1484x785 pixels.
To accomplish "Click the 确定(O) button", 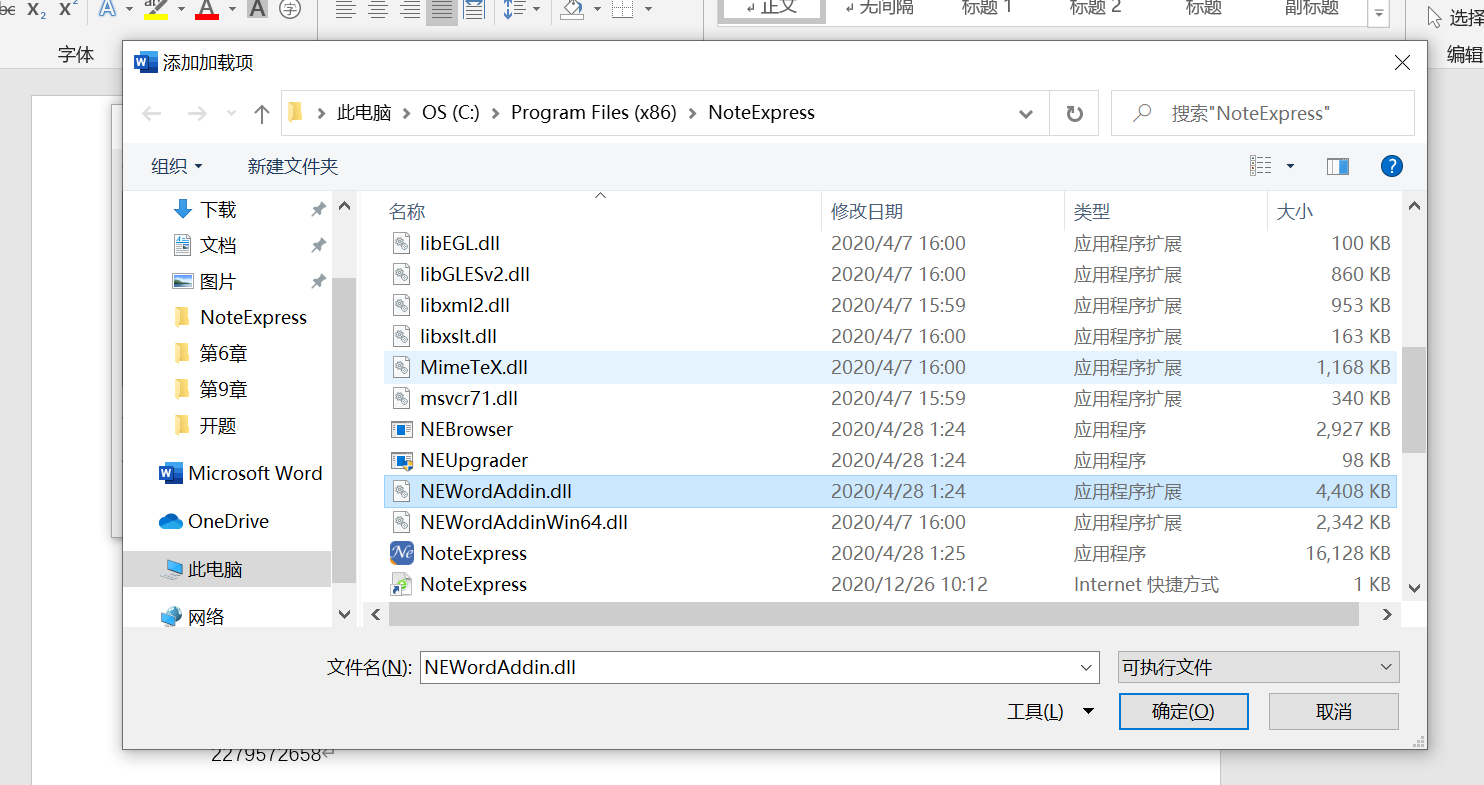I will pos(1184,711).
